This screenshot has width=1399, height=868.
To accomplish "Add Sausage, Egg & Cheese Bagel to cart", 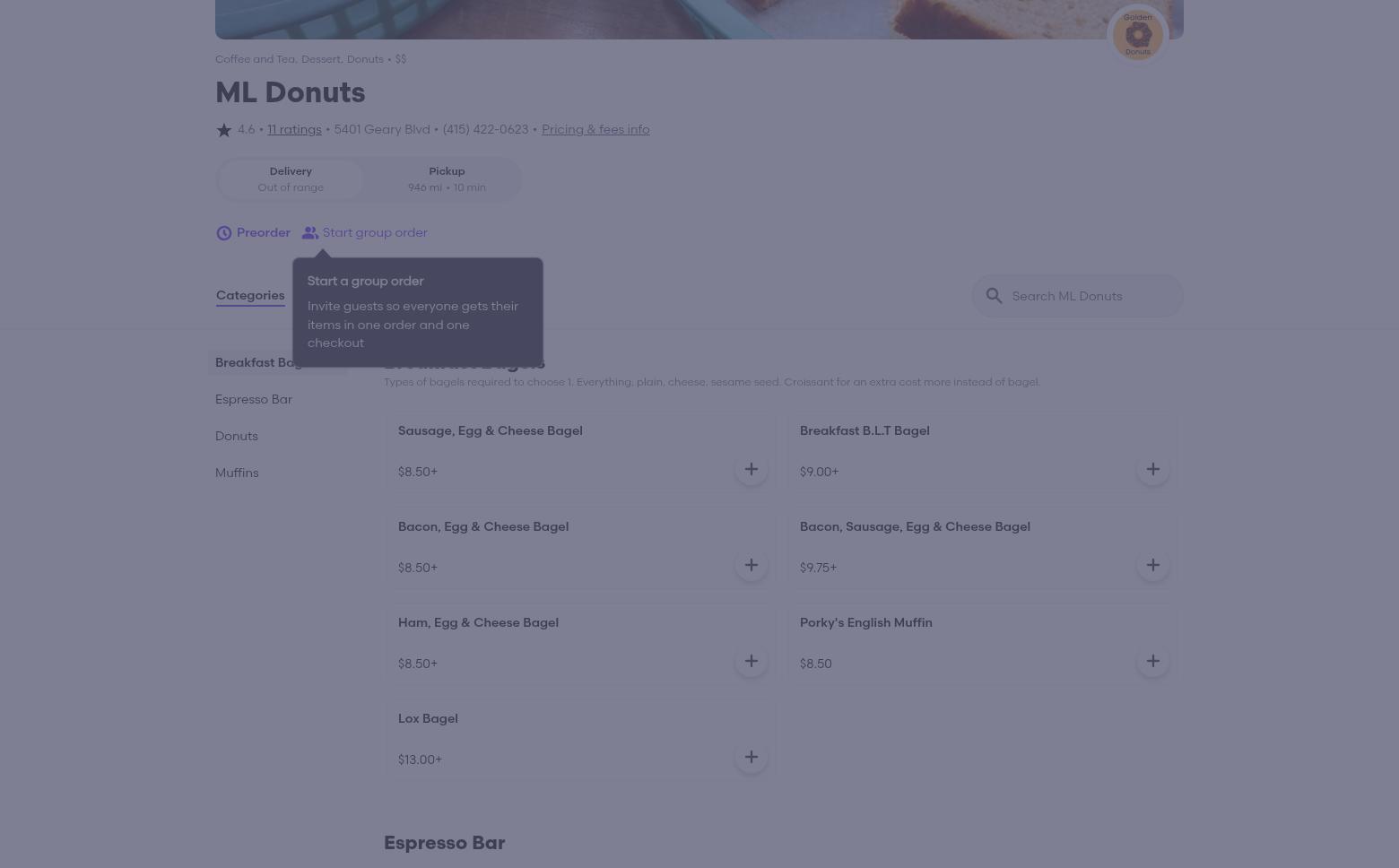I will pyautogui.click(x=752, y=469).
